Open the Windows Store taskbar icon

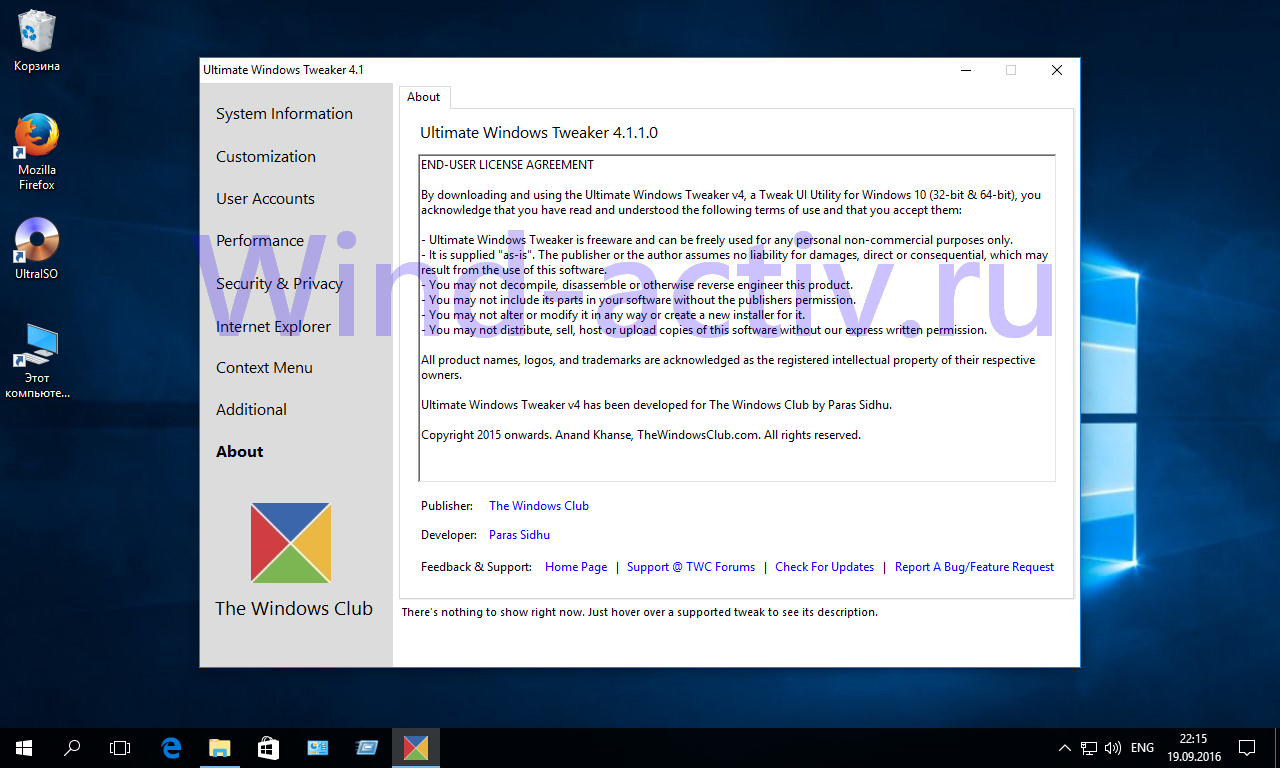pyautogui.click(x=268, y=747)
